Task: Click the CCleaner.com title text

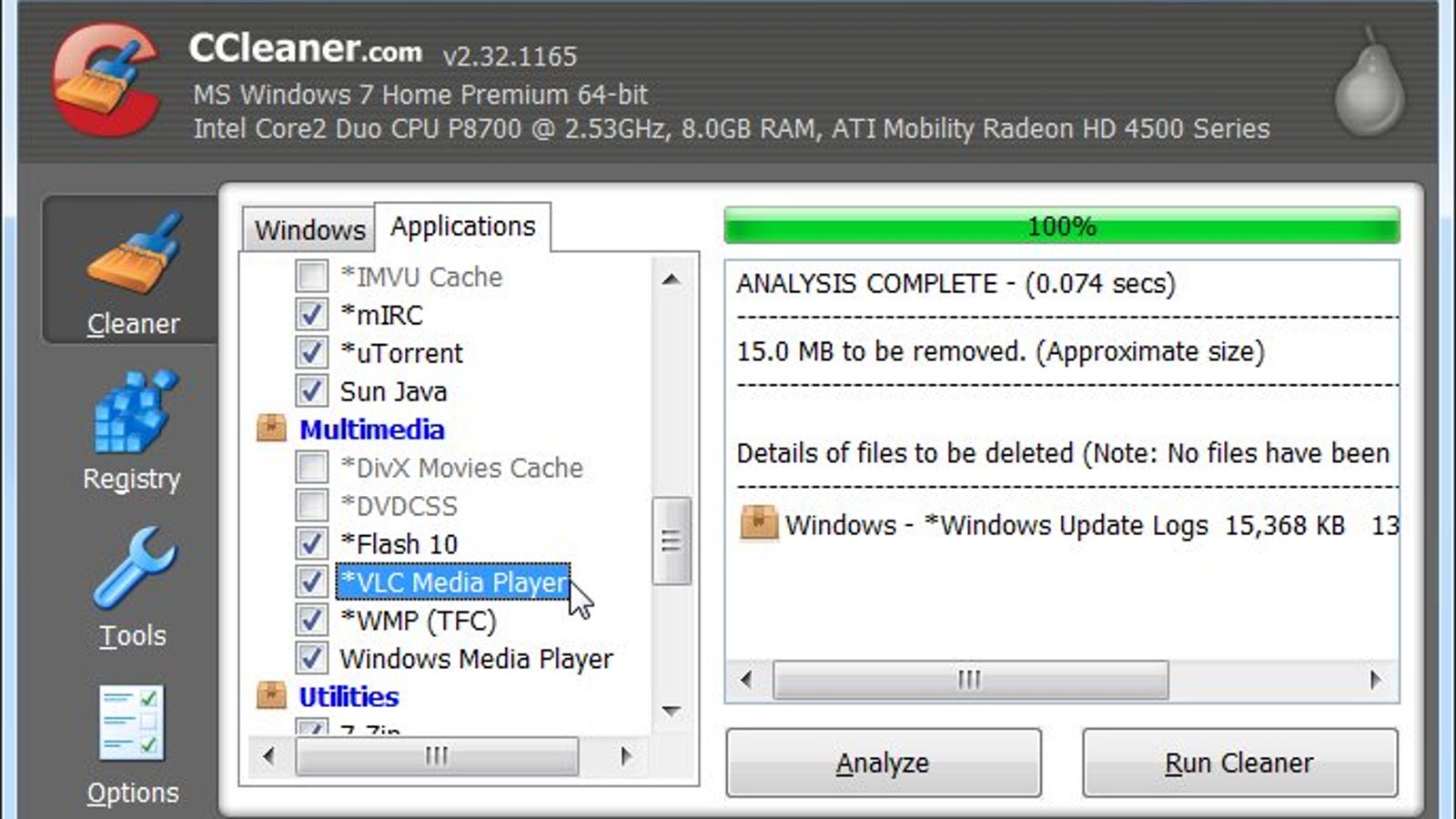Action: coord(305,48)
